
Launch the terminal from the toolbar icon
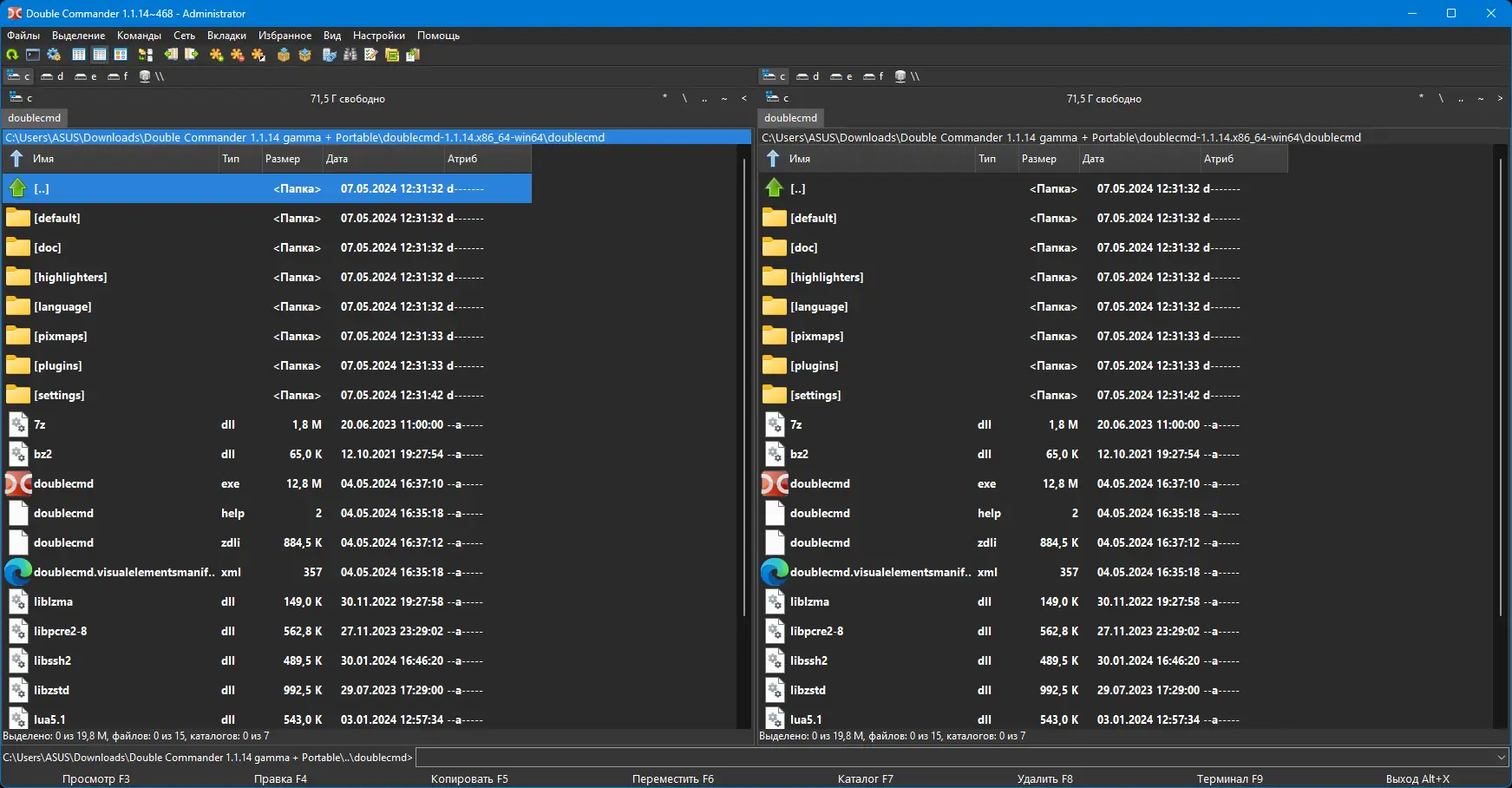(x=33, y=55)
